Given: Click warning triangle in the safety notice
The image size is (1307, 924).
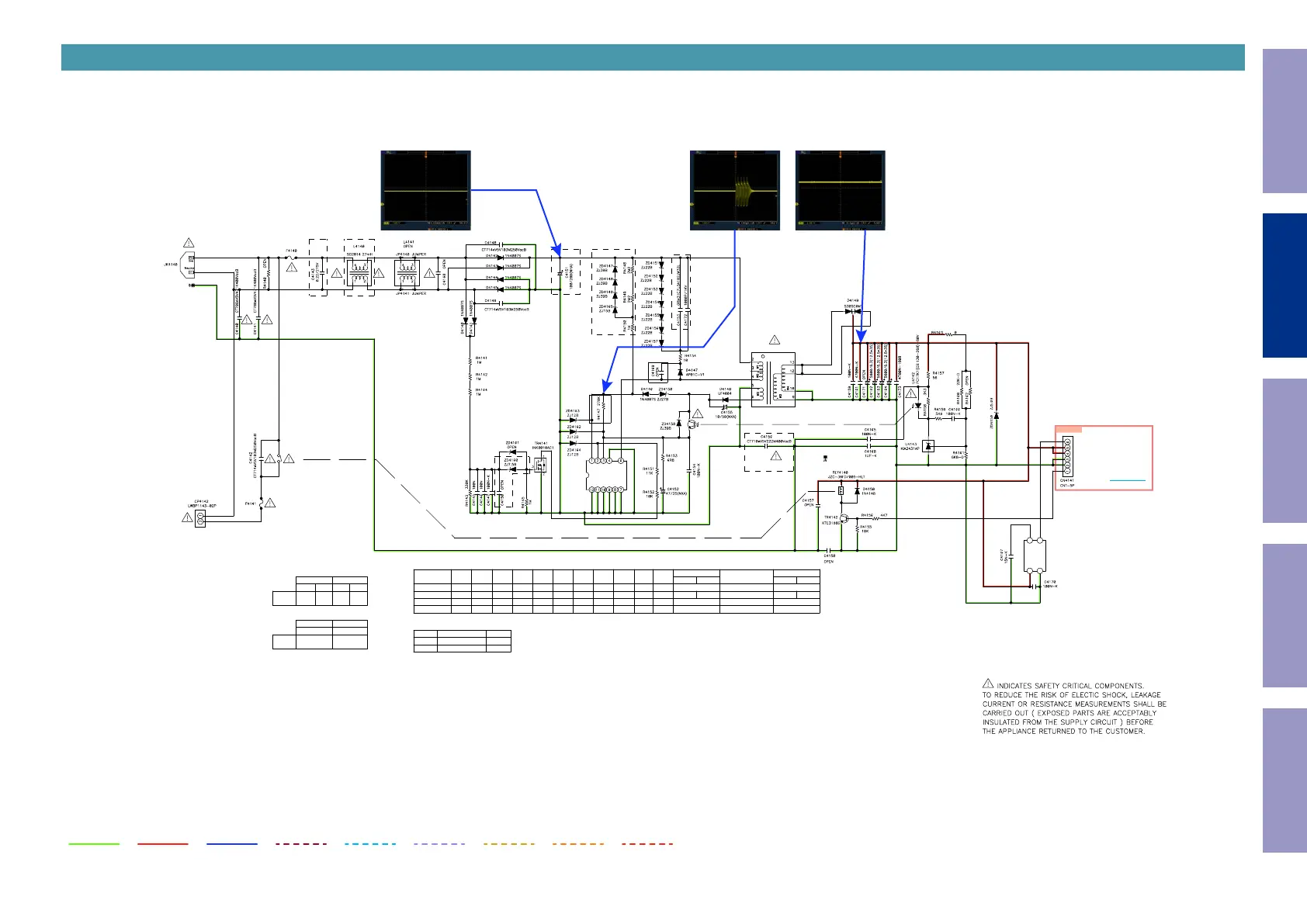Looking at the screenshot, I should (x=988, y=683).
